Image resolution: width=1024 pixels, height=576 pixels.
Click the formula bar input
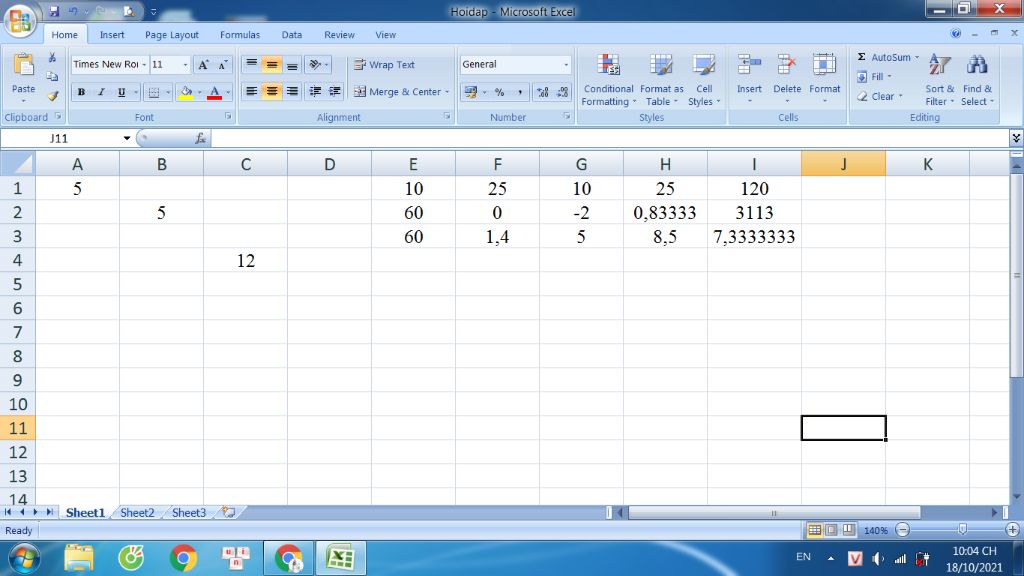pos(611,138)
